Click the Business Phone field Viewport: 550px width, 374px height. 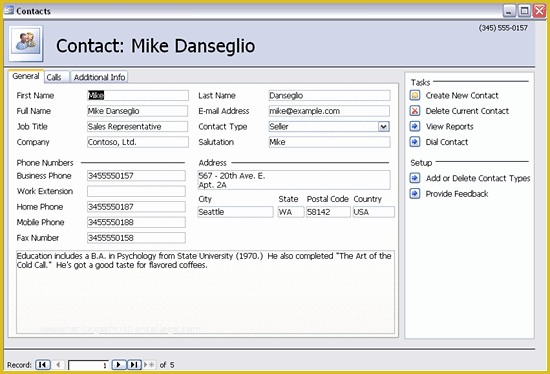(x=136, y=175)
